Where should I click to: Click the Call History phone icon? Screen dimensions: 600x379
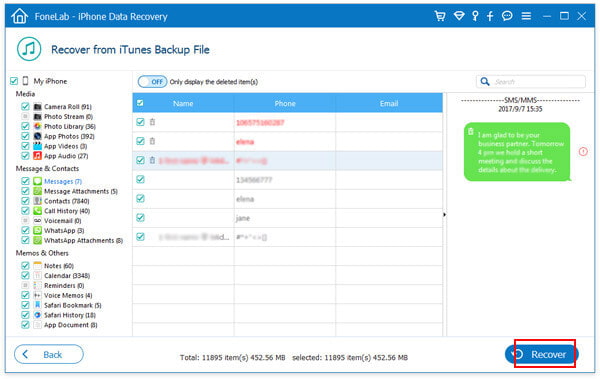(x=37, y=211)
